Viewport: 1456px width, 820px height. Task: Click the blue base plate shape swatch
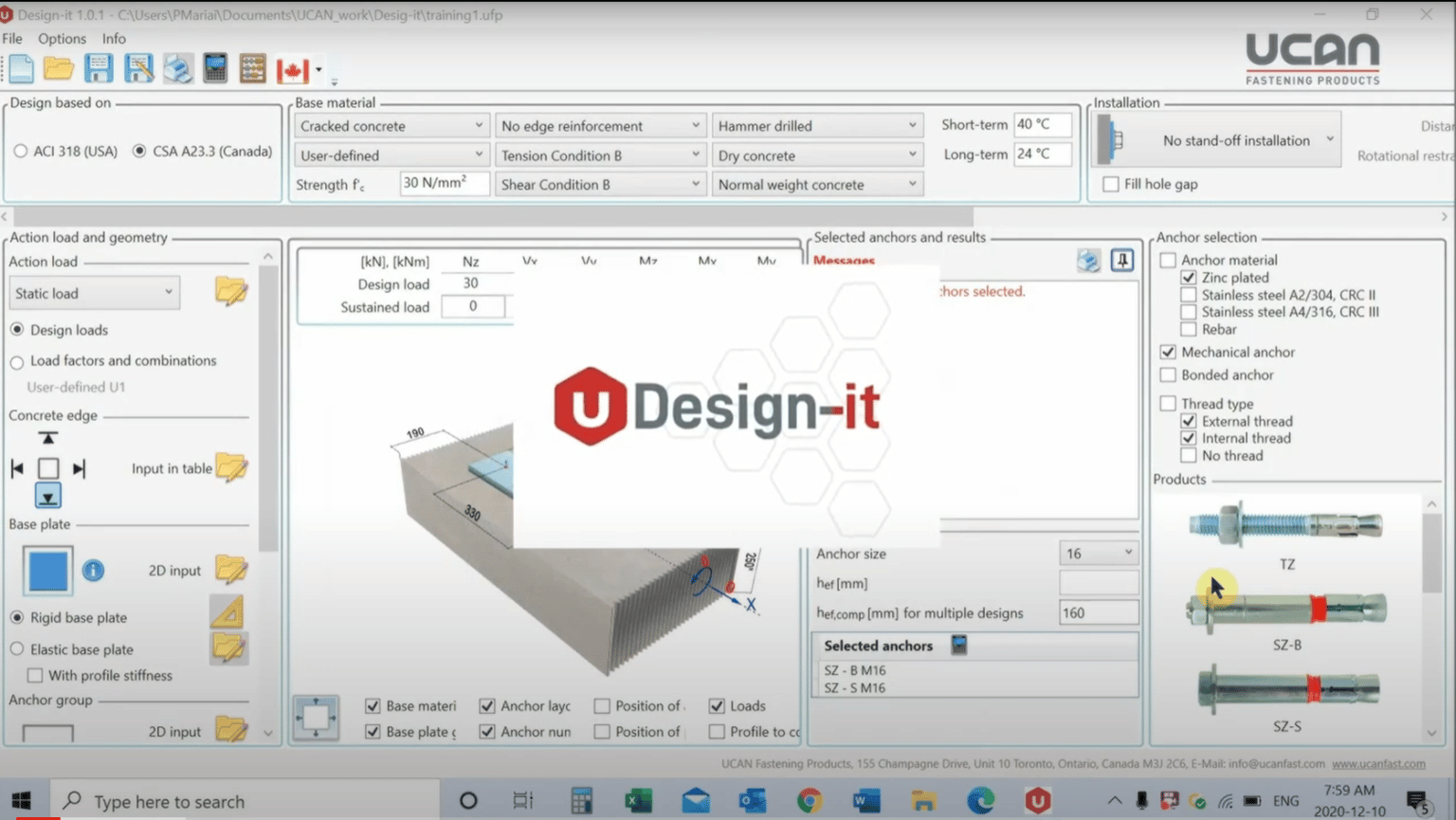[x=47, y=571]
